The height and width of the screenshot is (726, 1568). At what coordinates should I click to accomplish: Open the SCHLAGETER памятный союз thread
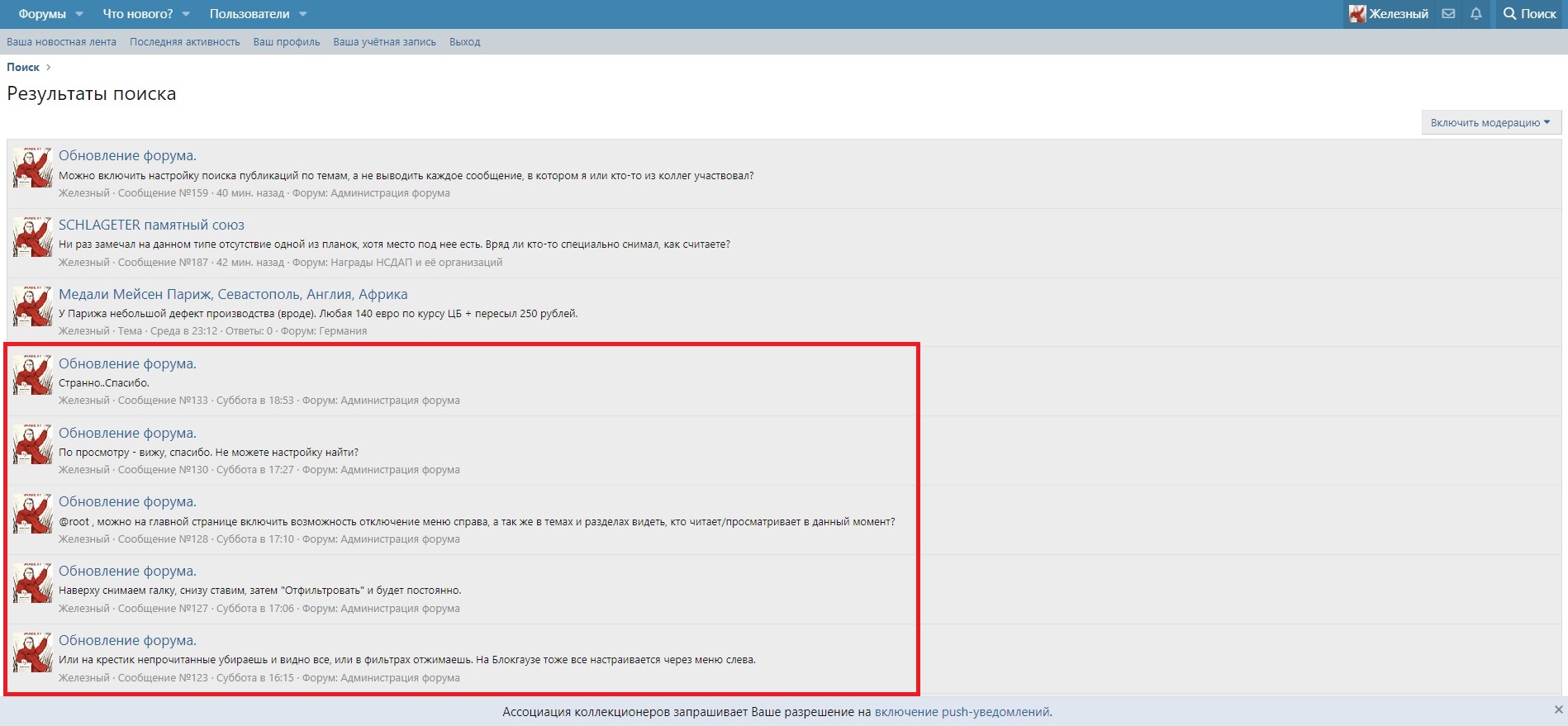(x=151, y=225)
